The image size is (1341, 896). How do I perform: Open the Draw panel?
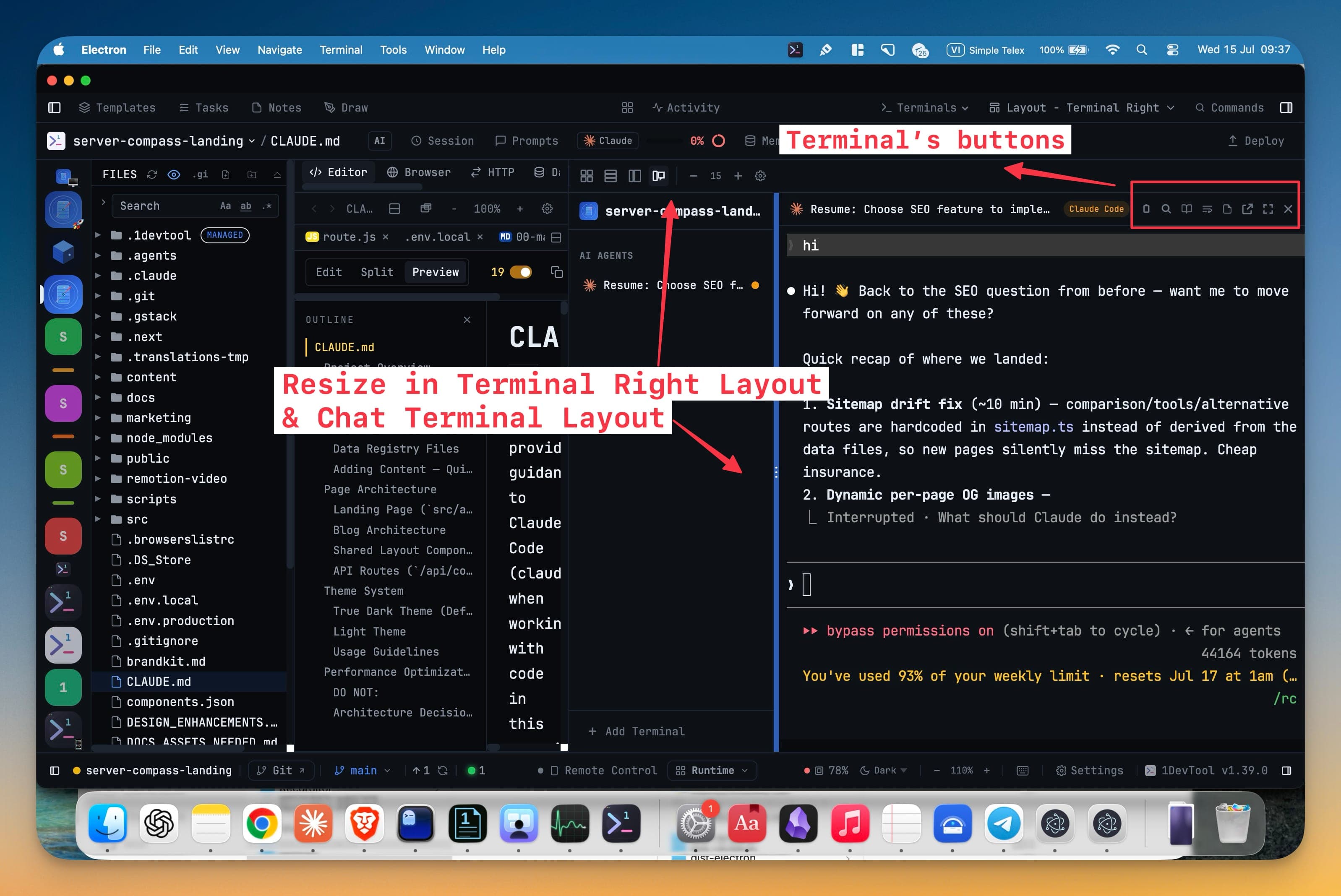346,107
